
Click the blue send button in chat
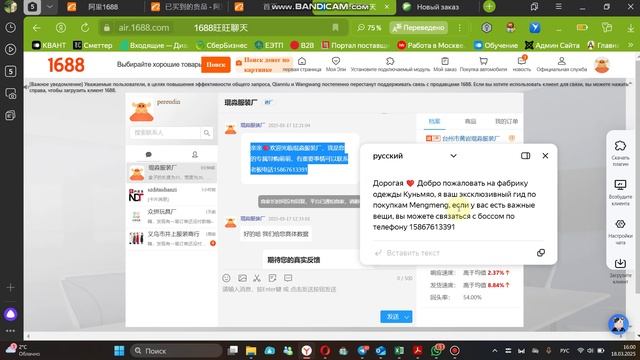click(x=392, y=316)
